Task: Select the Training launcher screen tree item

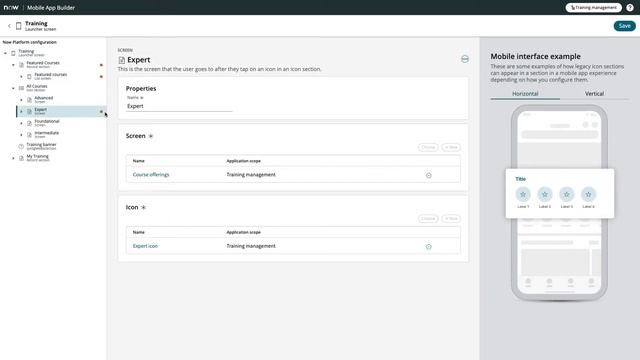Action: 31,53
